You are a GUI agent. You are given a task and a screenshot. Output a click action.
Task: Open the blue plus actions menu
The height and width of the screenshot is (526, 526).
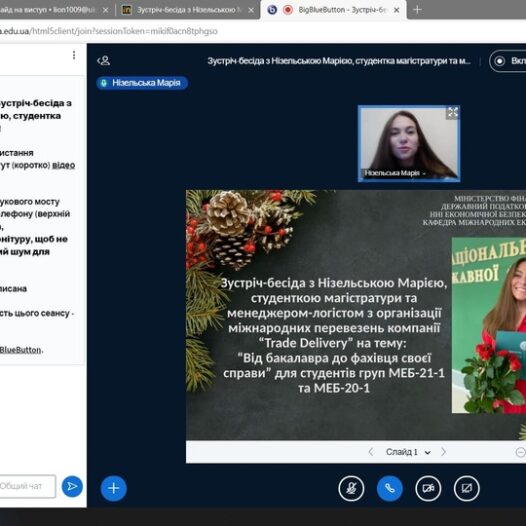pyautogui.click(x=114, y=488)
